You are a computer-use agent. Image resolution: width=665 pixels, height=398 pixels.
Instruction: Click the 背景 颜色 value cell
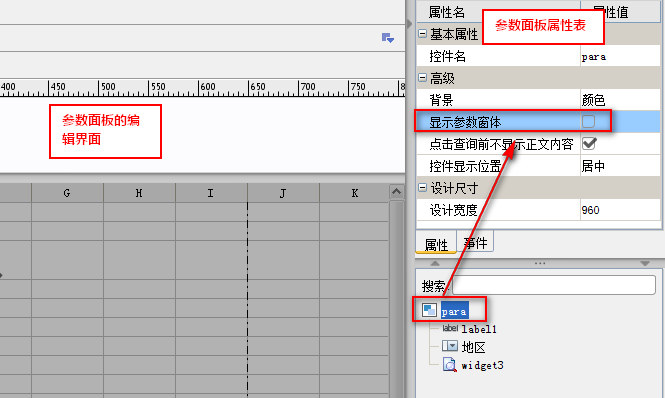pos(620,100)
